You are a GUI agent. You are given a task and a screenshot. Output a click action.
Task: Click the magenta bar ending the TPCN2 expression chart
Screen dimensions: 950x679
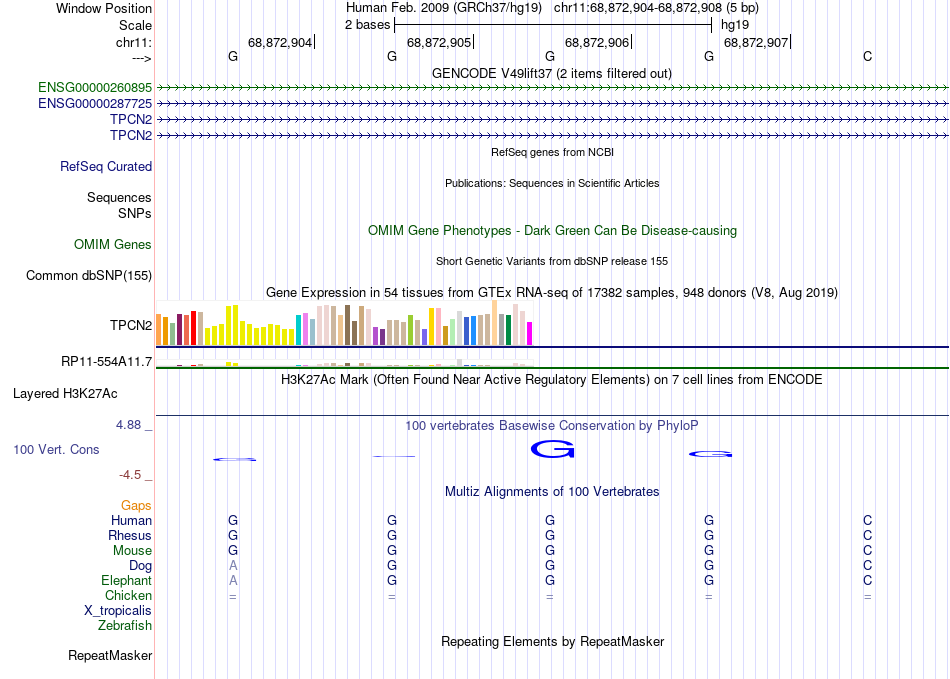530,334
